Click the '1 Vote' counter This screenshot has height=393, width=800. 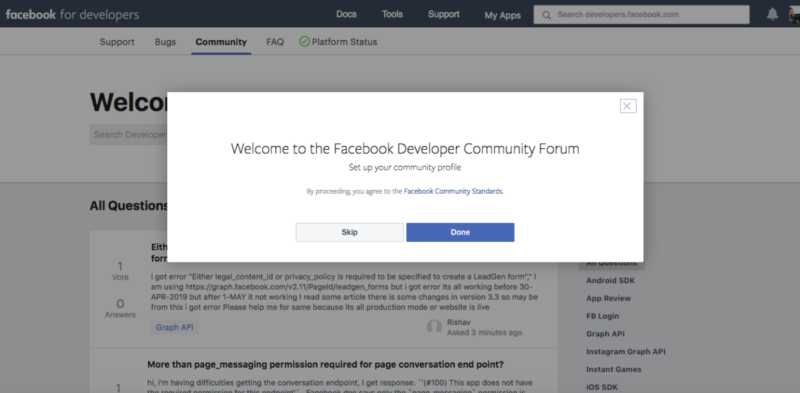pyautogui.click(x=120, y=271)
